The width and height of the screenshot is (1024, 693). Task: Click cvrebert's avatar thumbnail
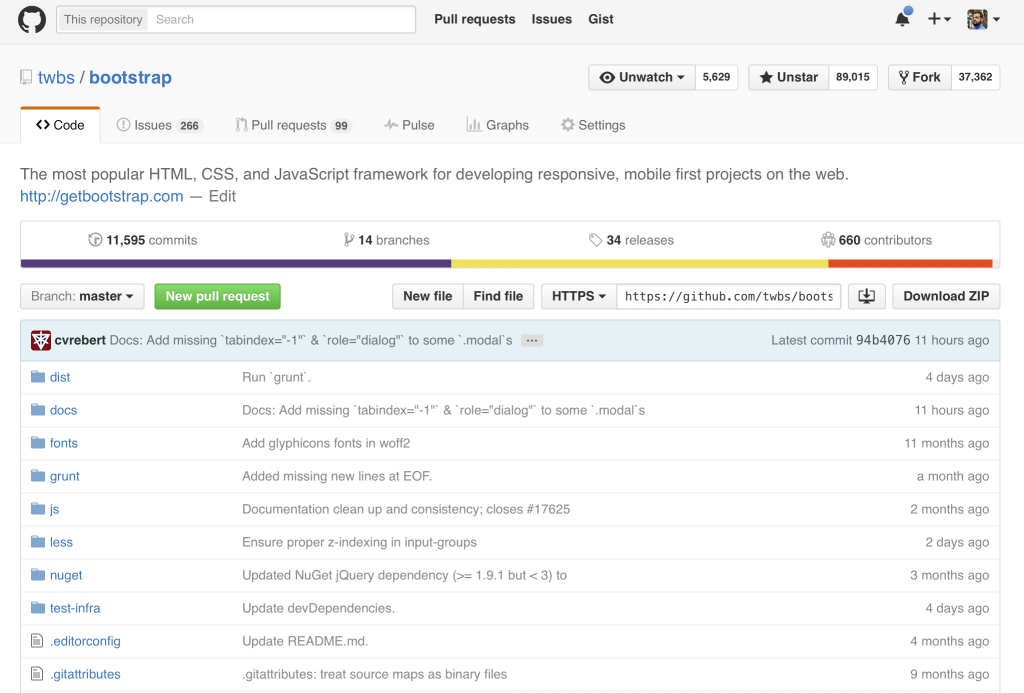pos(41,340)
